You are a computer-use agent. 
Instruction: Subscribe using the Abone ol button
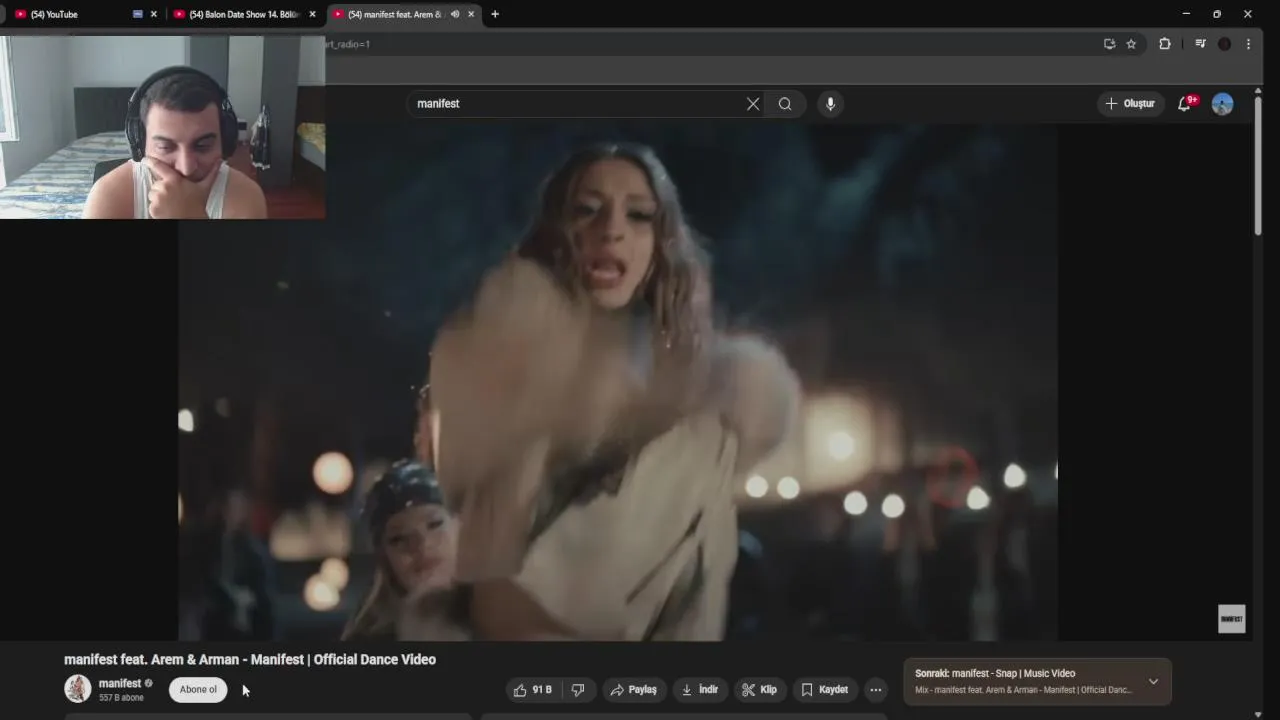coord(198,690)
